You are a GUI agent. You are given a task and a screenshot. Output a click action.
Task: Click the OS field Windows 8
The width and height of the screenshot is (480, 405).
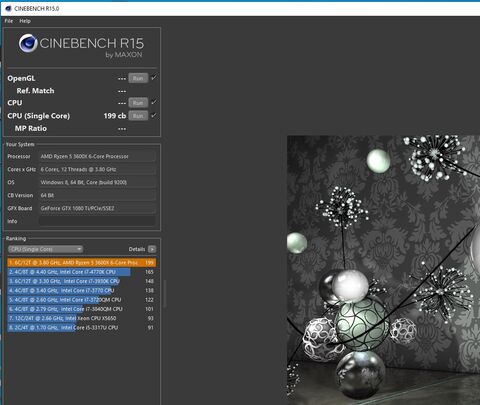(x=97, y=182)
